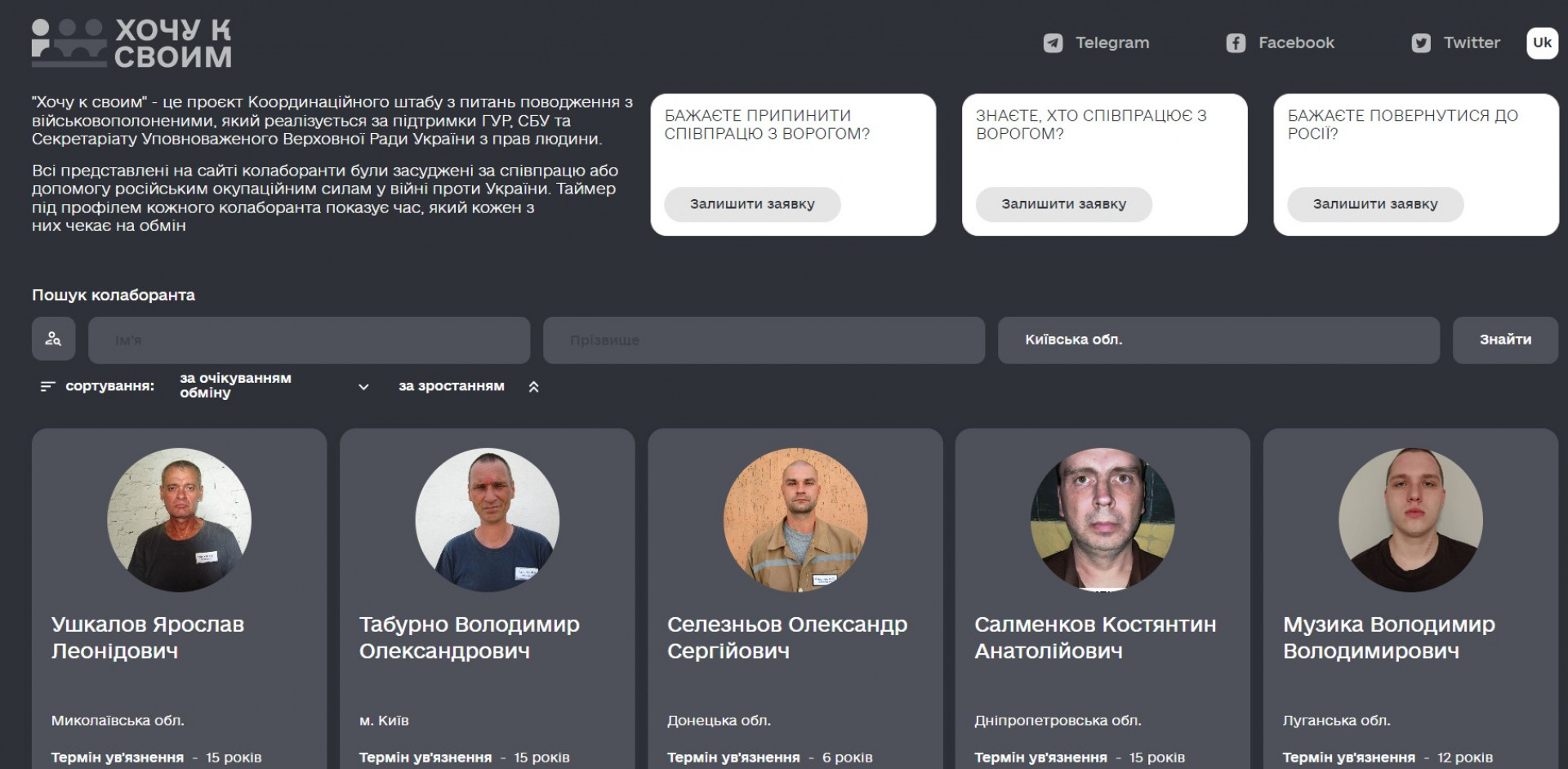Select the за зростанням ascending order option
Screen dimensions: 1568x769
click(452, 386)
